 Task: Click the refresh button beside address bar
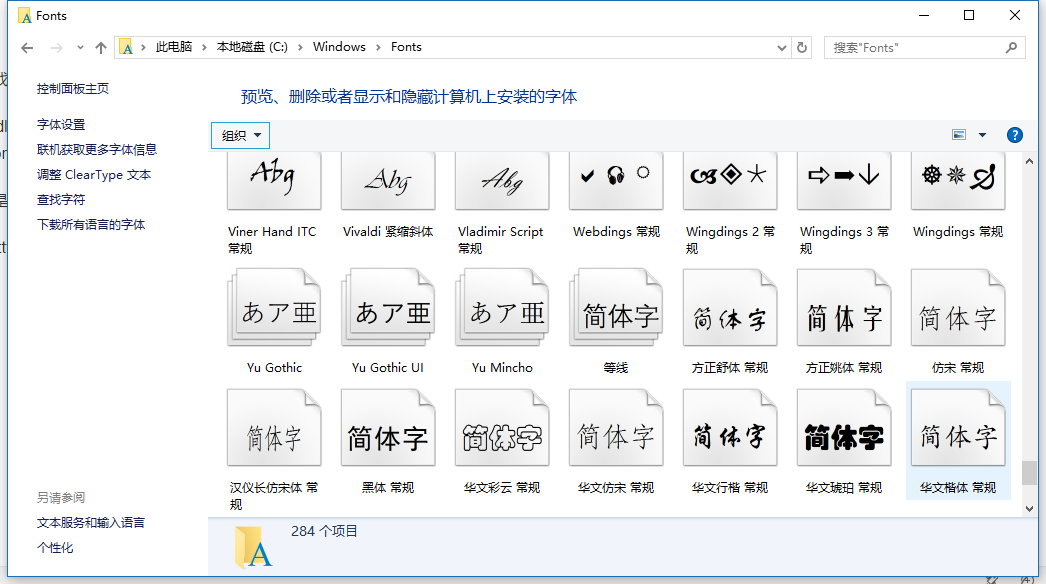[802, 47]
